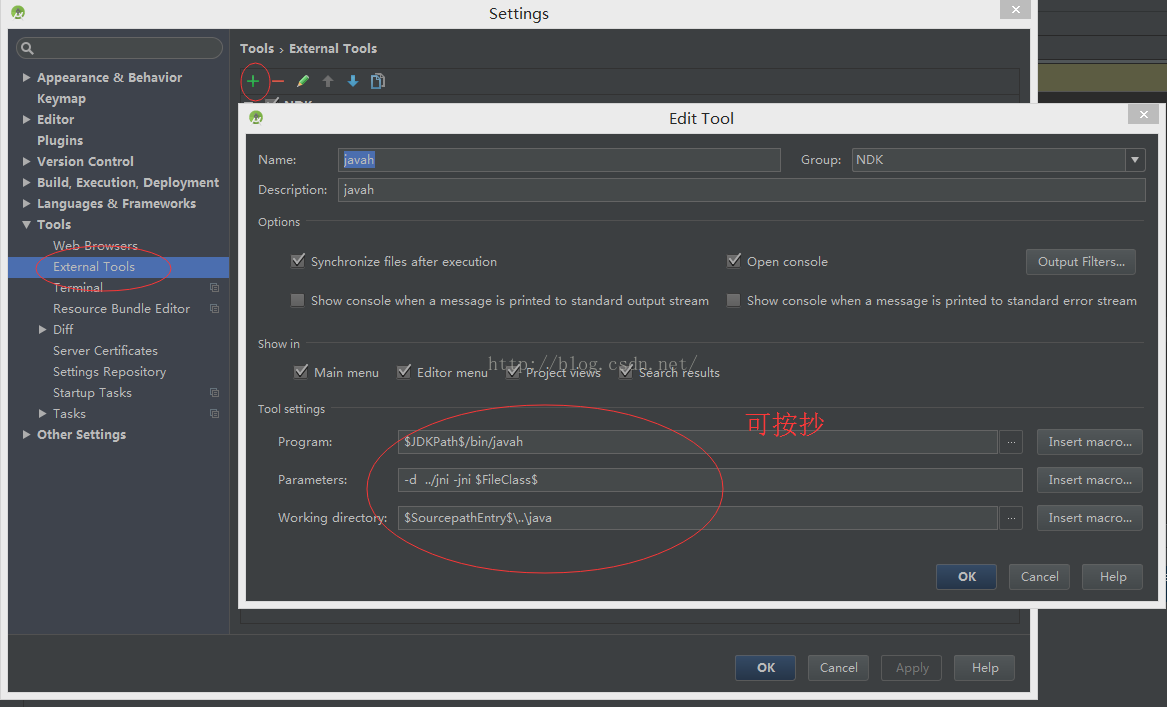Click the pencil edit tool icon
The image size is (1167, 707).
[303, 81]
